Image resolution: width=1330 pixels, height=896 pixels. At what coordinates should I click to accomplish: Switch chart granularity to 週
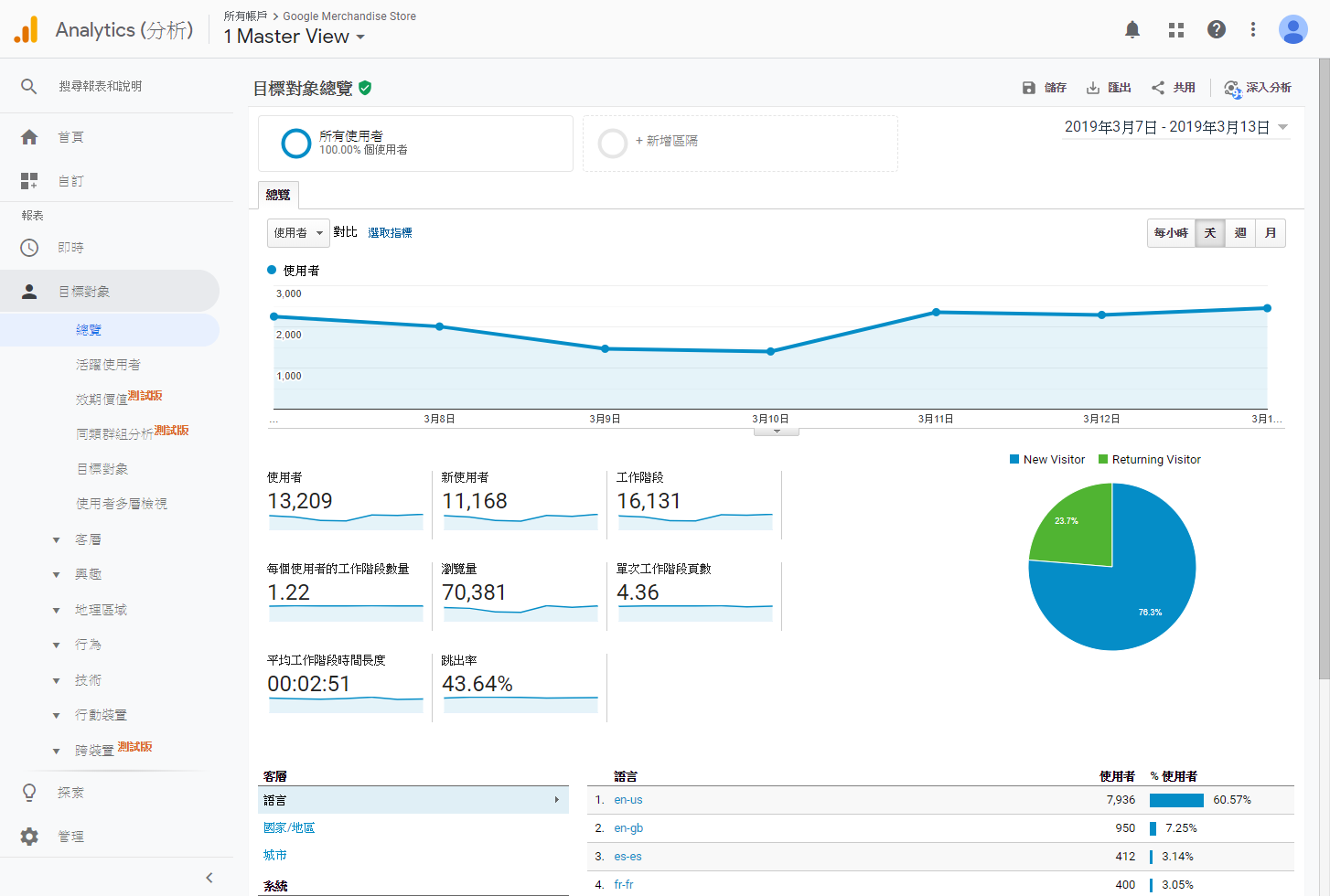[1239, 233]
